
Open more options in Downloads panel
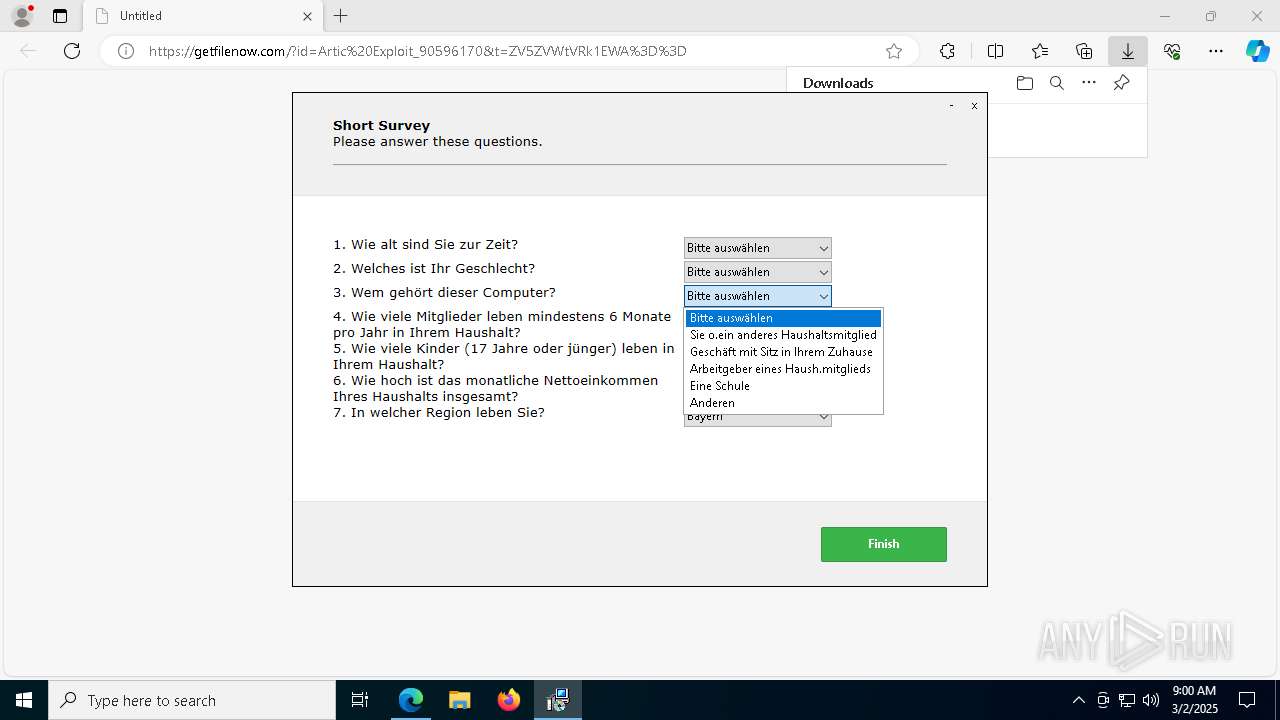[x=1089, y=83]
